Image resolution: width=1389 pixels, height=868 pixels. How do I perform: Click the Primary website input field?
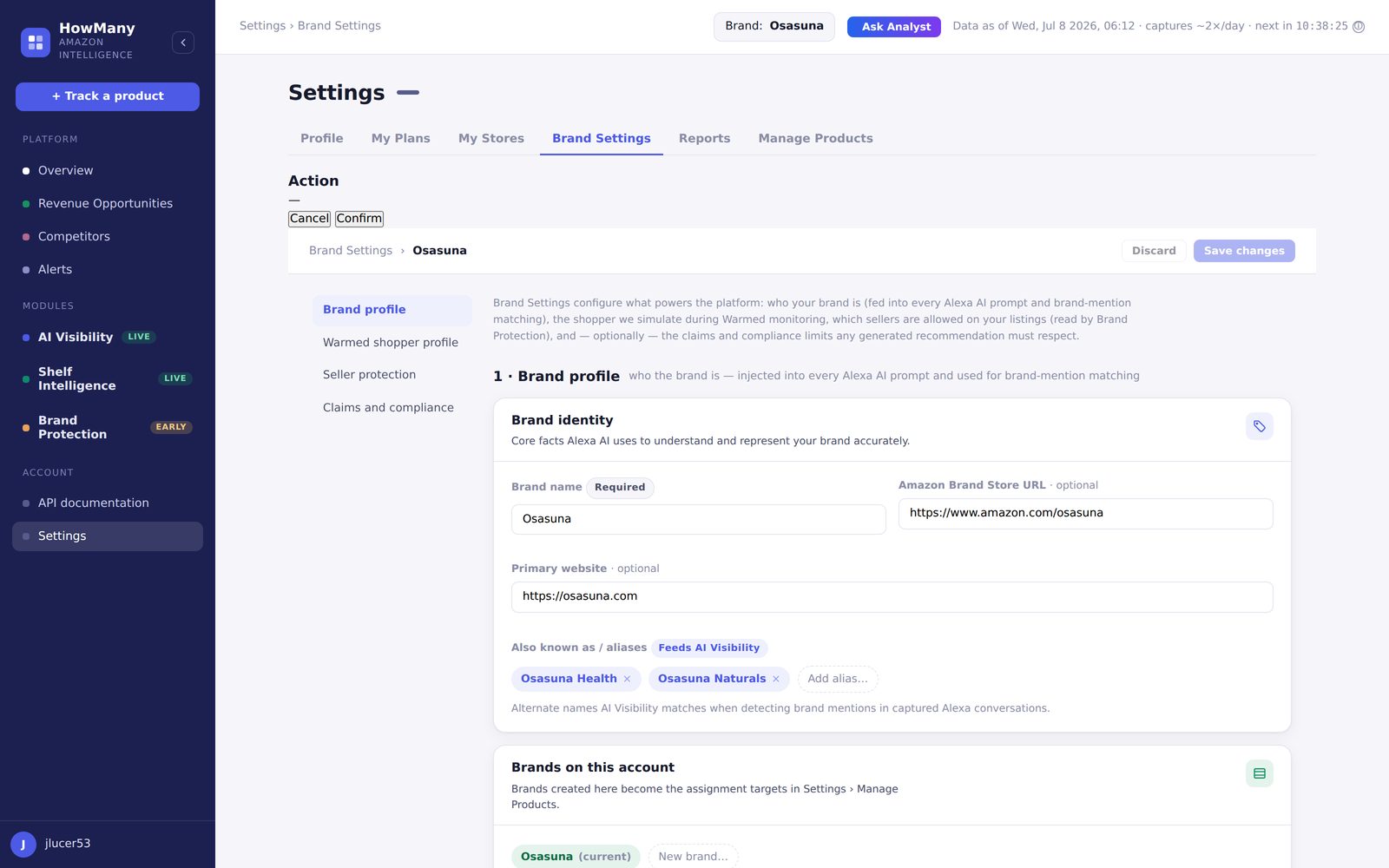click(x=892, y=597)
